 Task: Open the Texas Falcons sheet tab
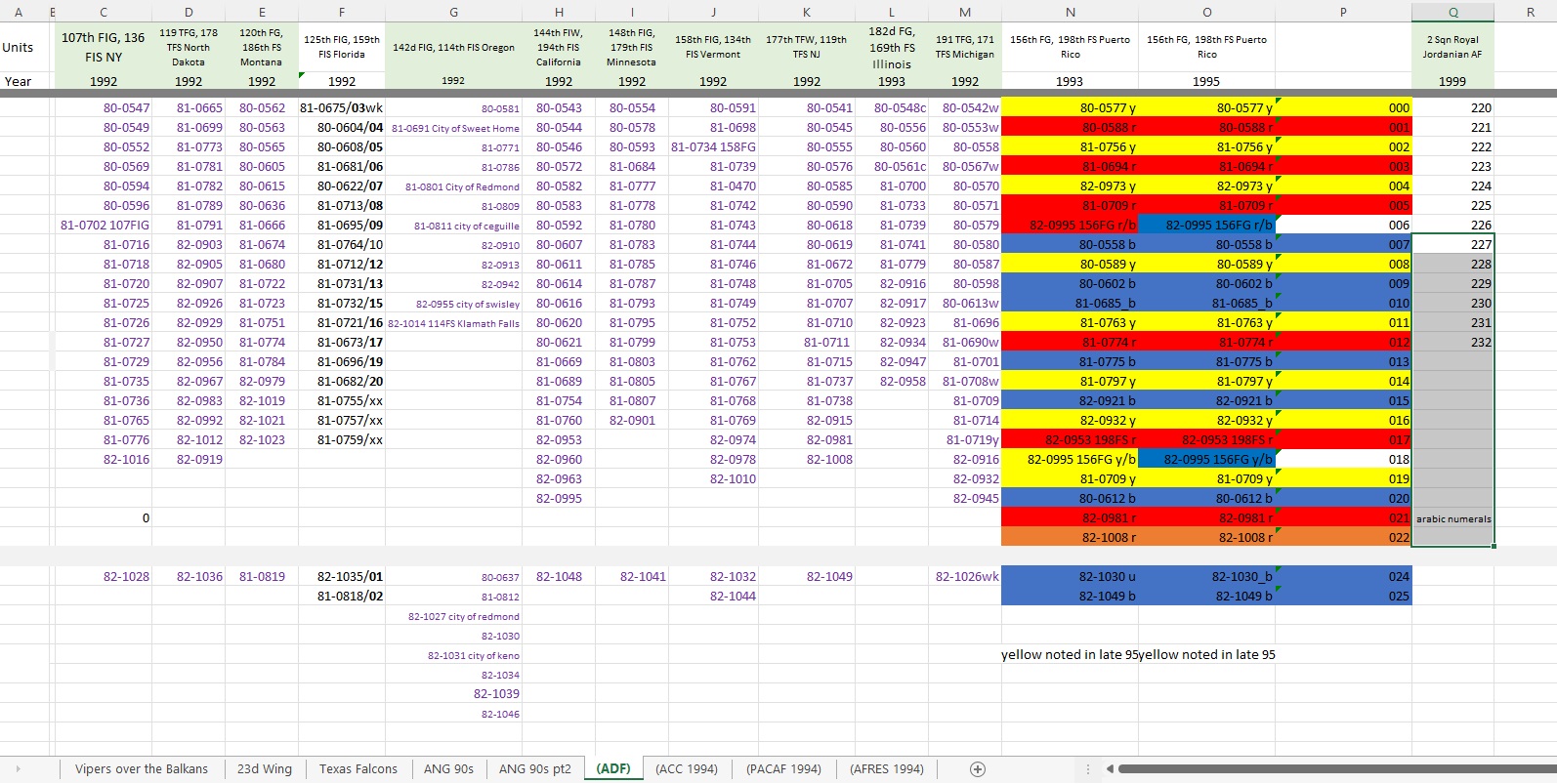click(358, 769)
